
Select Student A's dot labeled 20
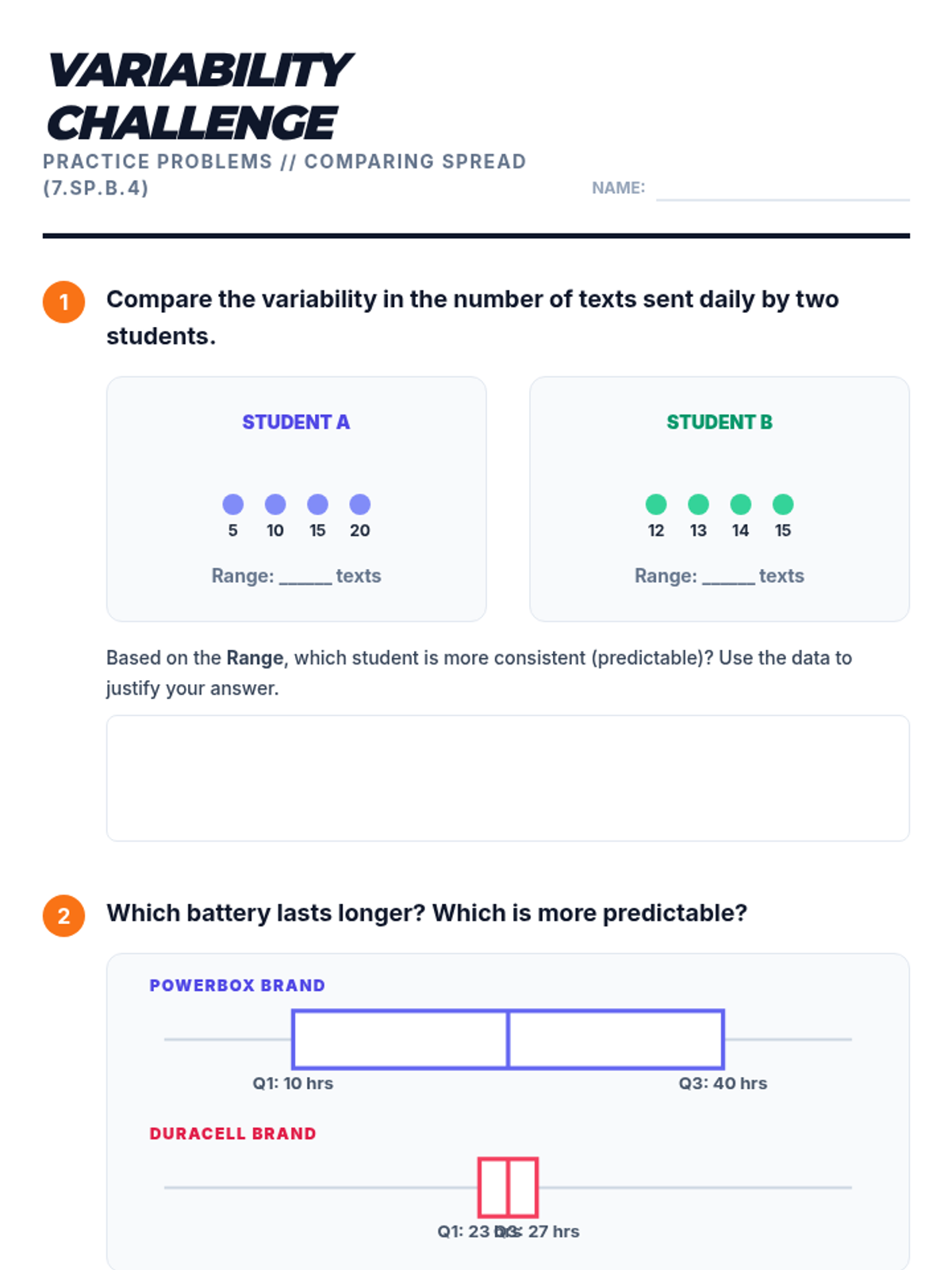tap(360, 504)
